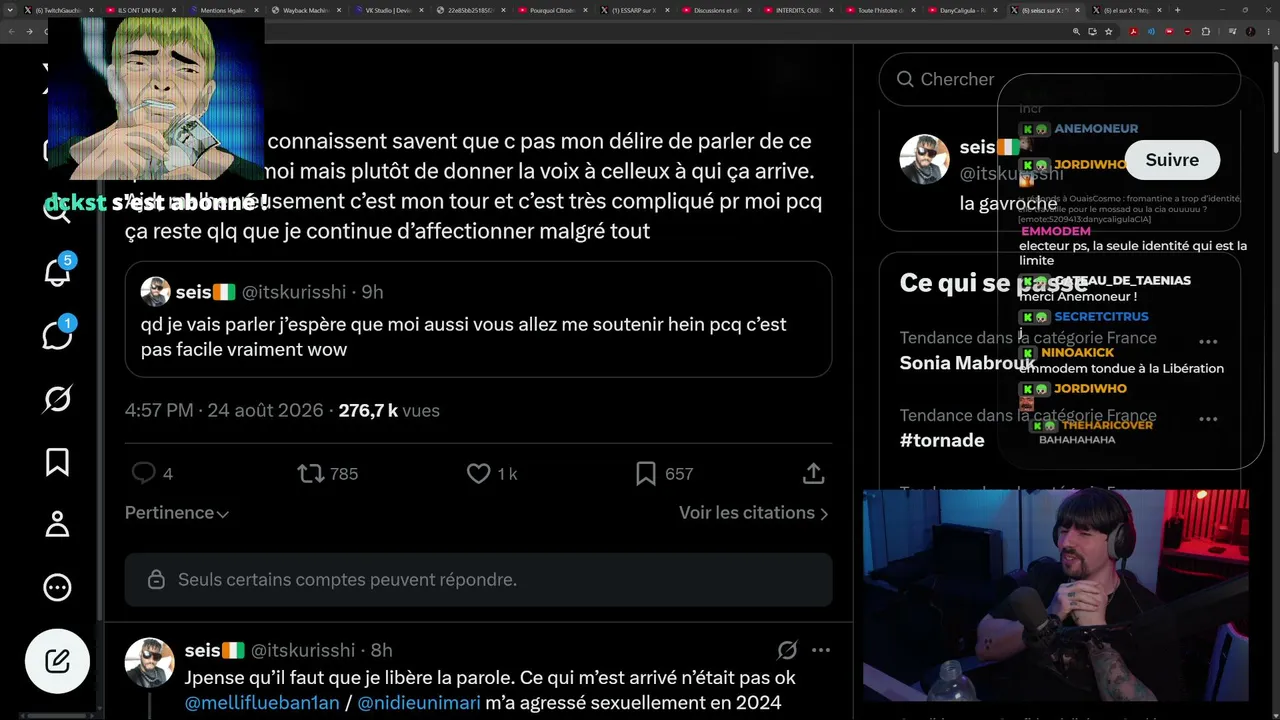Screen dimensions: 1280x720
Task: Open Grok from the X sidebar
Action: [x=57, y=399]
